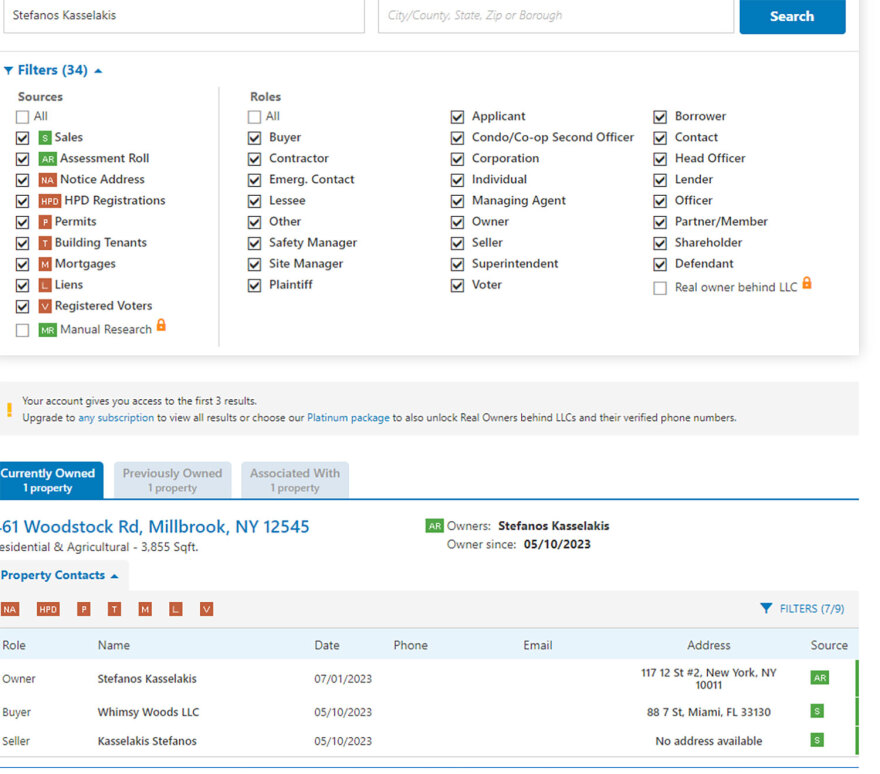Click the NA source icon above contacts table
This screenshot has width=880, height=774.
tap(10, 609)
